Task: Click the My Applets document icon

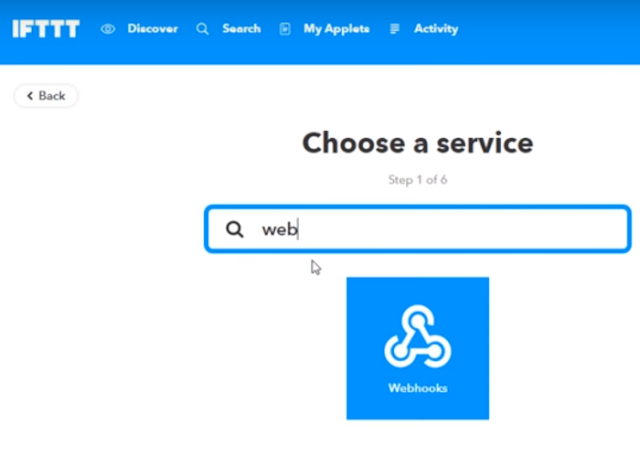Action: point(285,29)
